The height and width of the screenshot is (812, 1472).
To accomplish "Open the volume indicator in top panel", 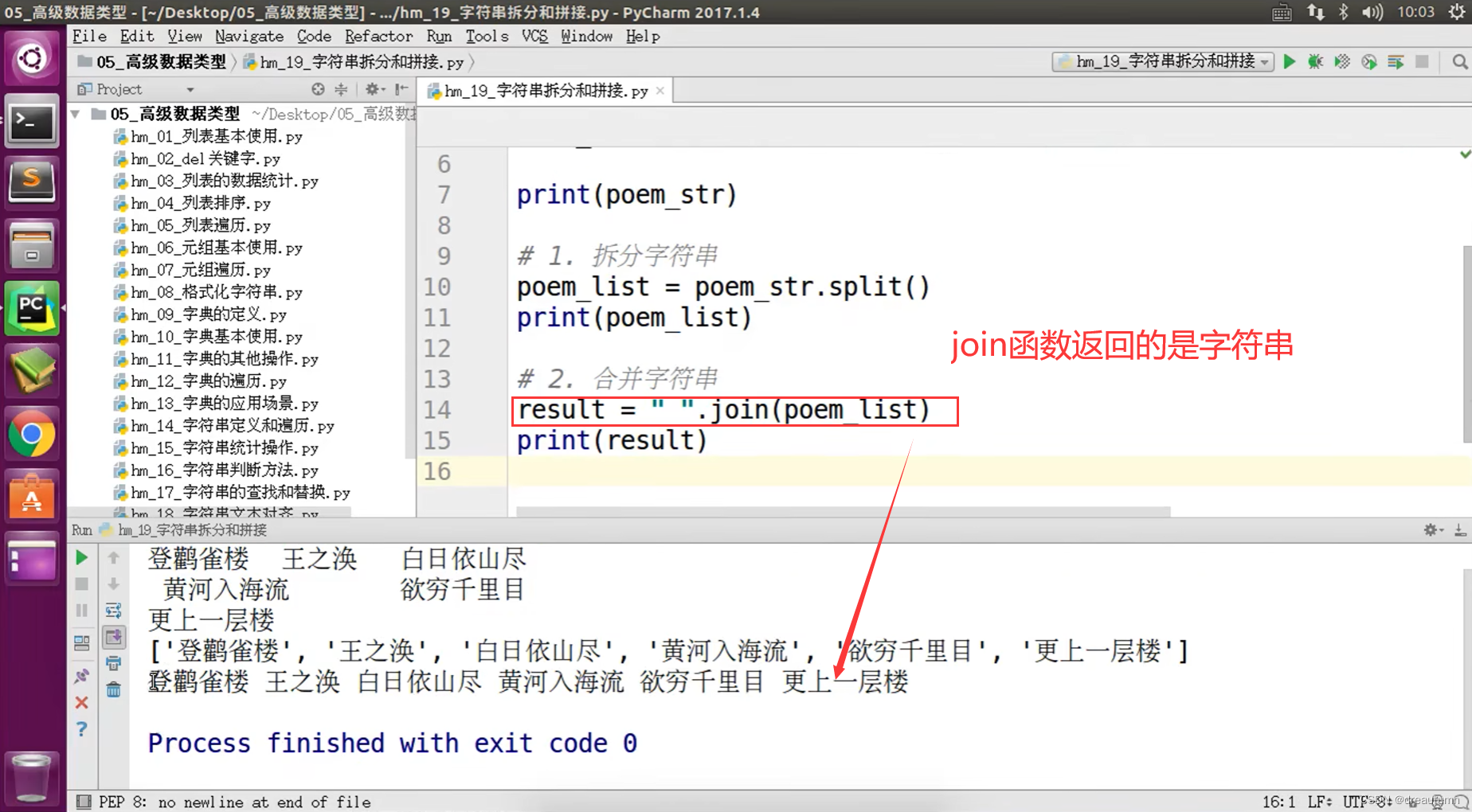I will (1372, 12).
